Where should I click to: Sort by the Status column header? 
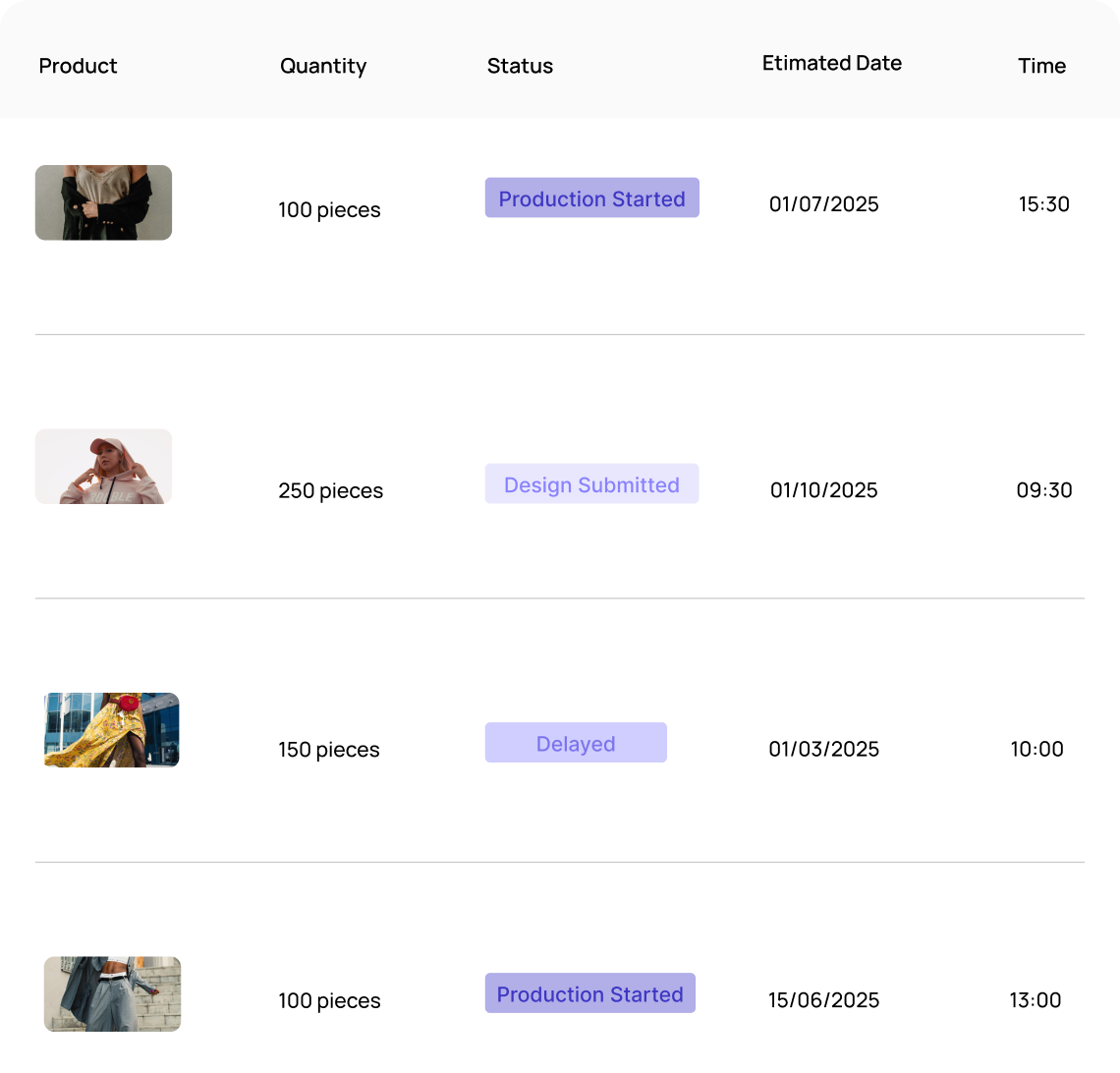[x=520, y=66]
